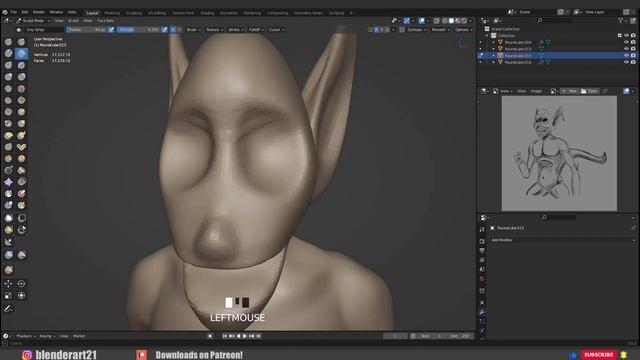This screenshot has height=360, width=640.
Task: Hide Roundcube.016 with its eye icon
Action: [x=627, y=62]
